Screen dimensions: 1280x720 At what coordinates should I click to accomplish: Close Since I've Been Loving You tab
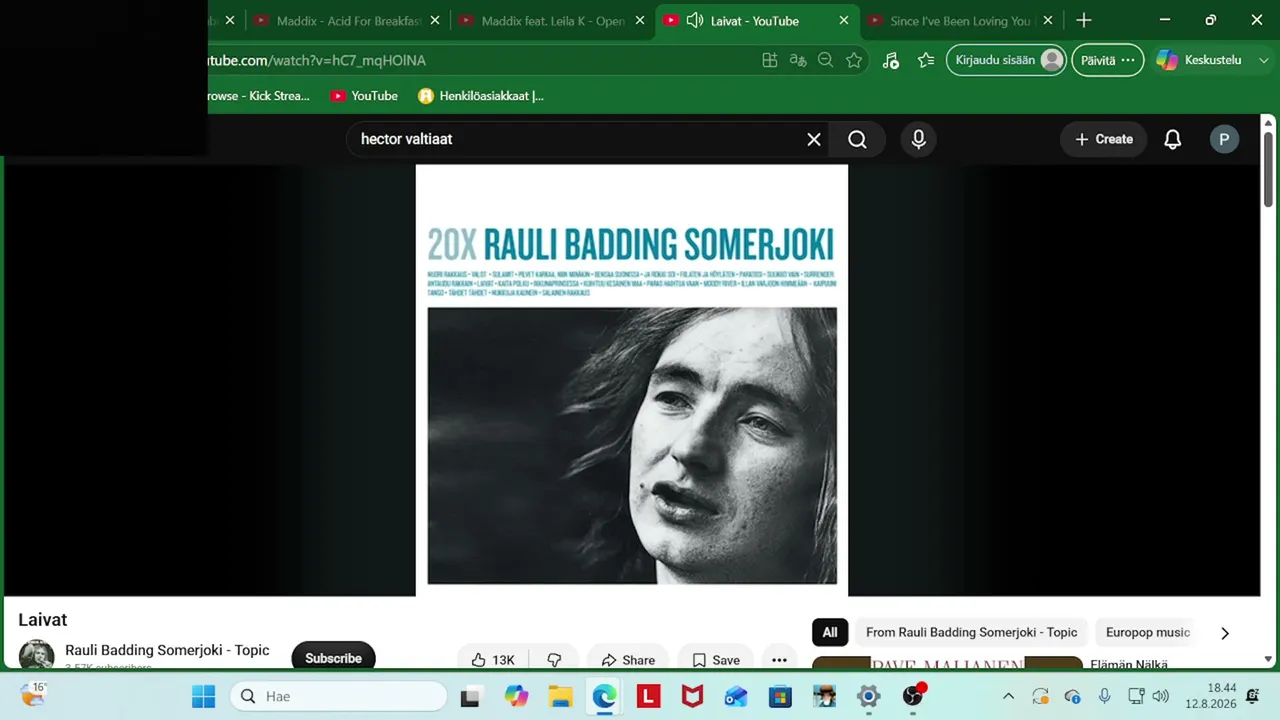point(1048,20)
